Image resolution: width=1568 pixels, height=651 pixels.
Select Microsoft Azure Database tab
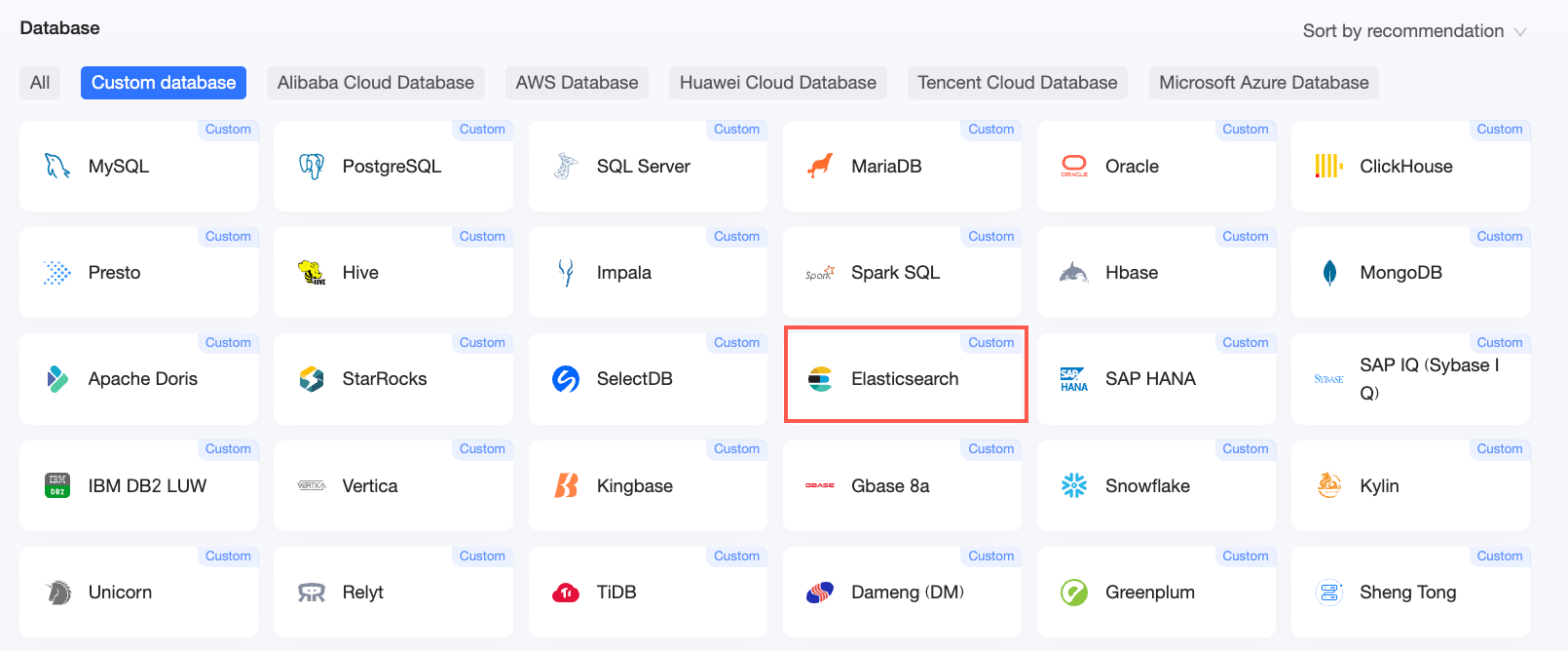point(1264,83)
